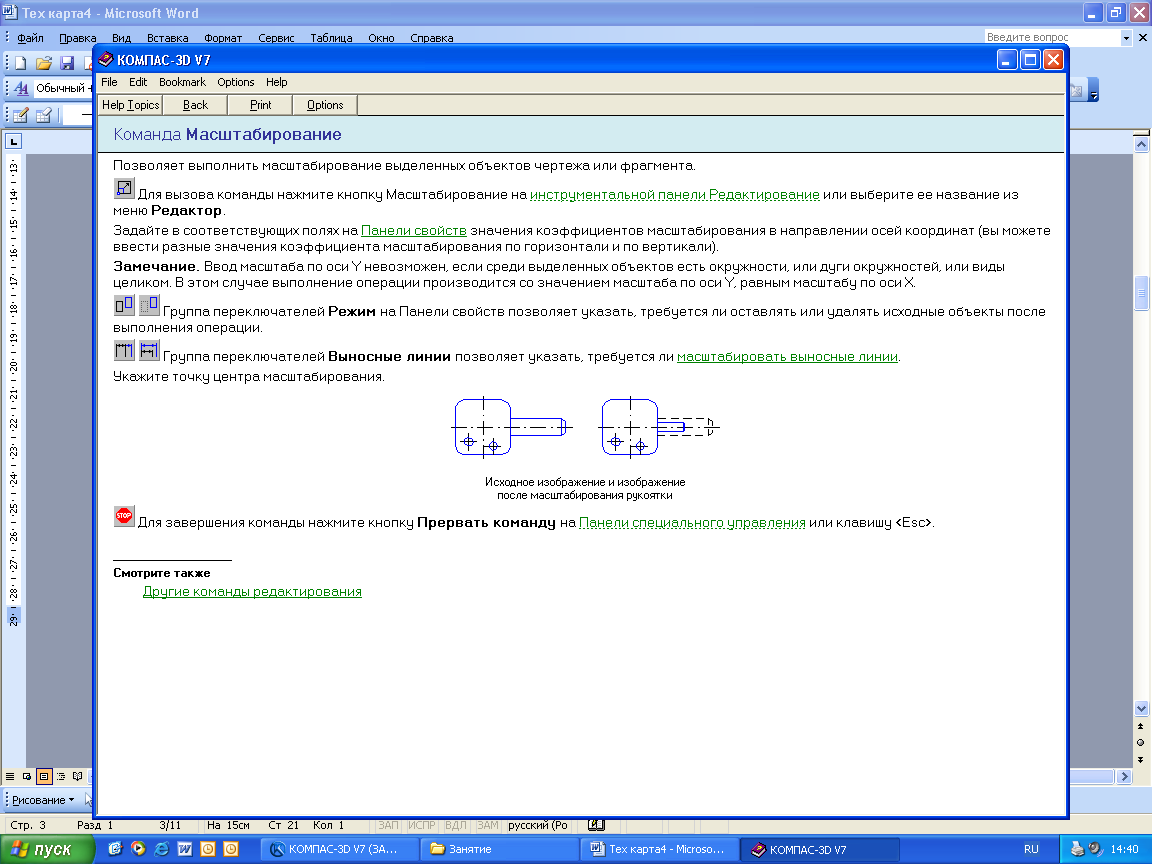
Task: Expand the ask-a-question dropdown arrow
Action: [1126, 37]
